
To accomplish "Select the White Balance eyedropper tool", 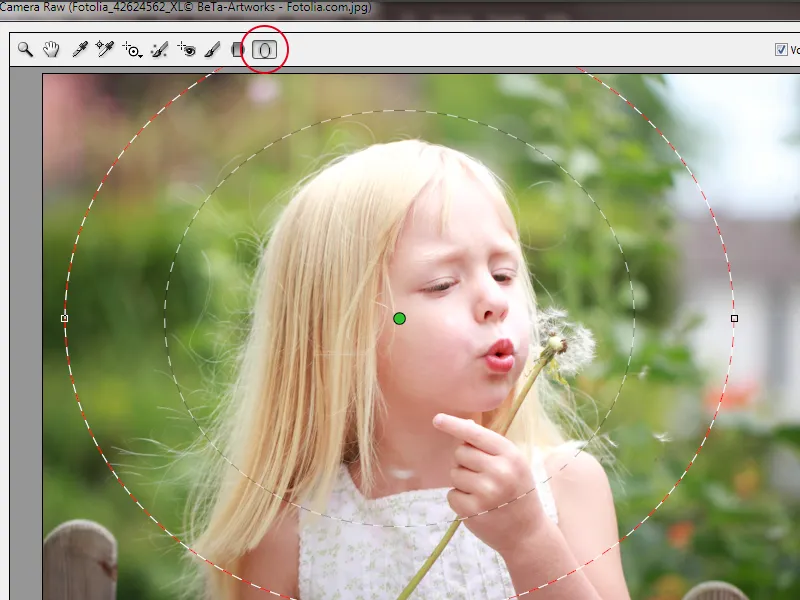I will tap(80, 49).
